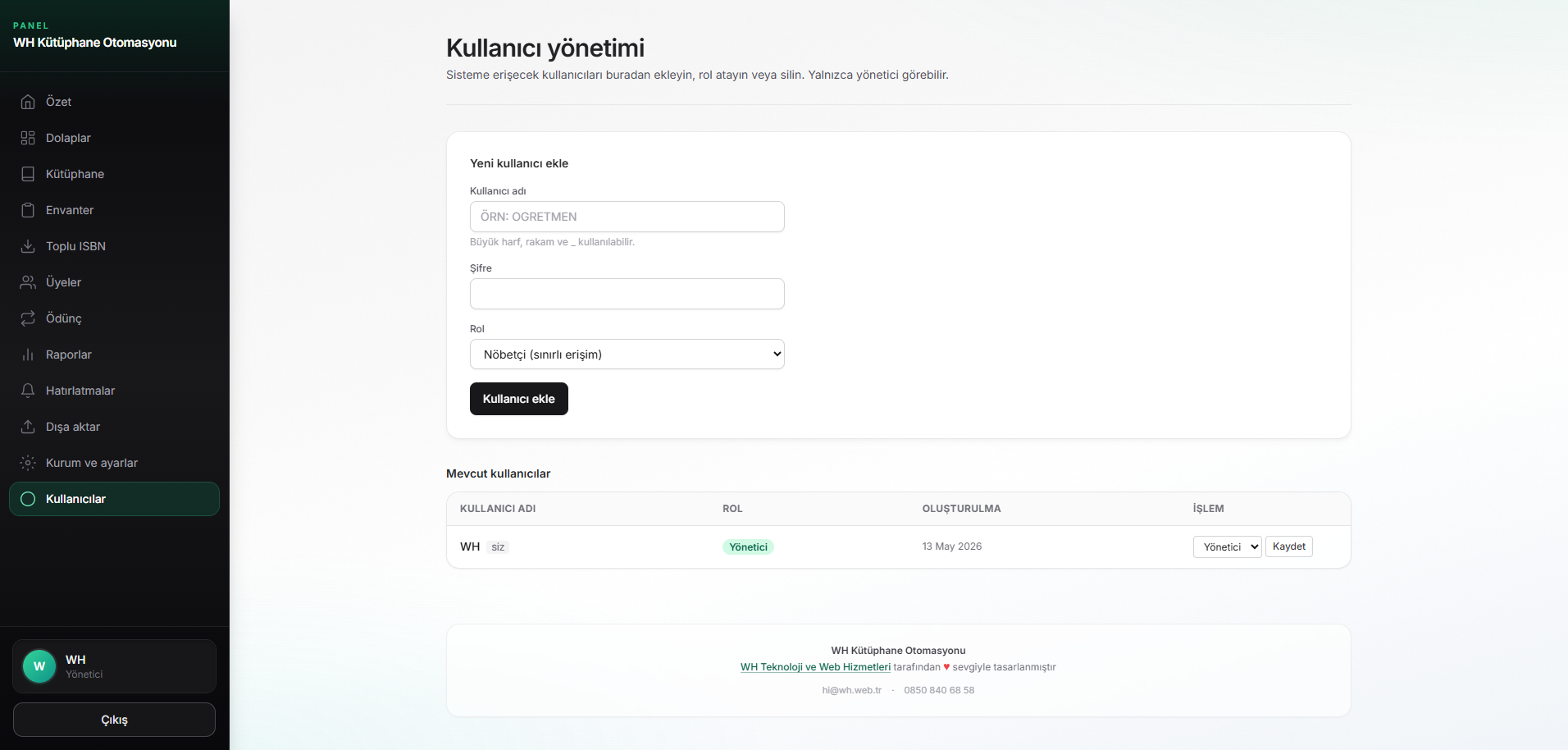The image size is (1568, 750).
Task: Go to Hatırlatmalar page
Action: [x=114, y=391]
